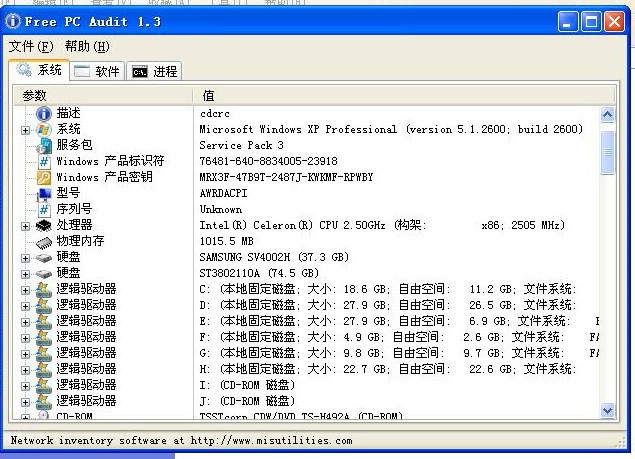This screenshot has height=459, width=635.
Task: Click logical drive icon for G: row
Action: [44, 354]
